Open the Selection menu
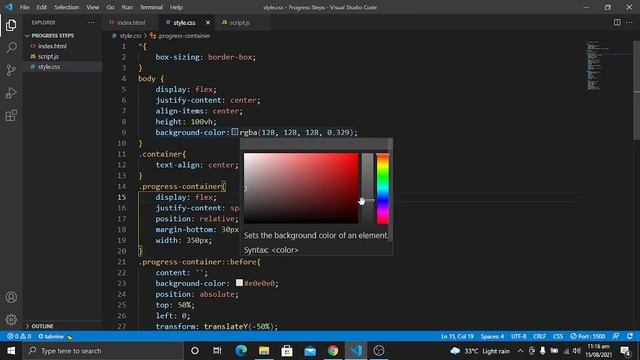This screenshot has height=360, width=640. [66, 7]
